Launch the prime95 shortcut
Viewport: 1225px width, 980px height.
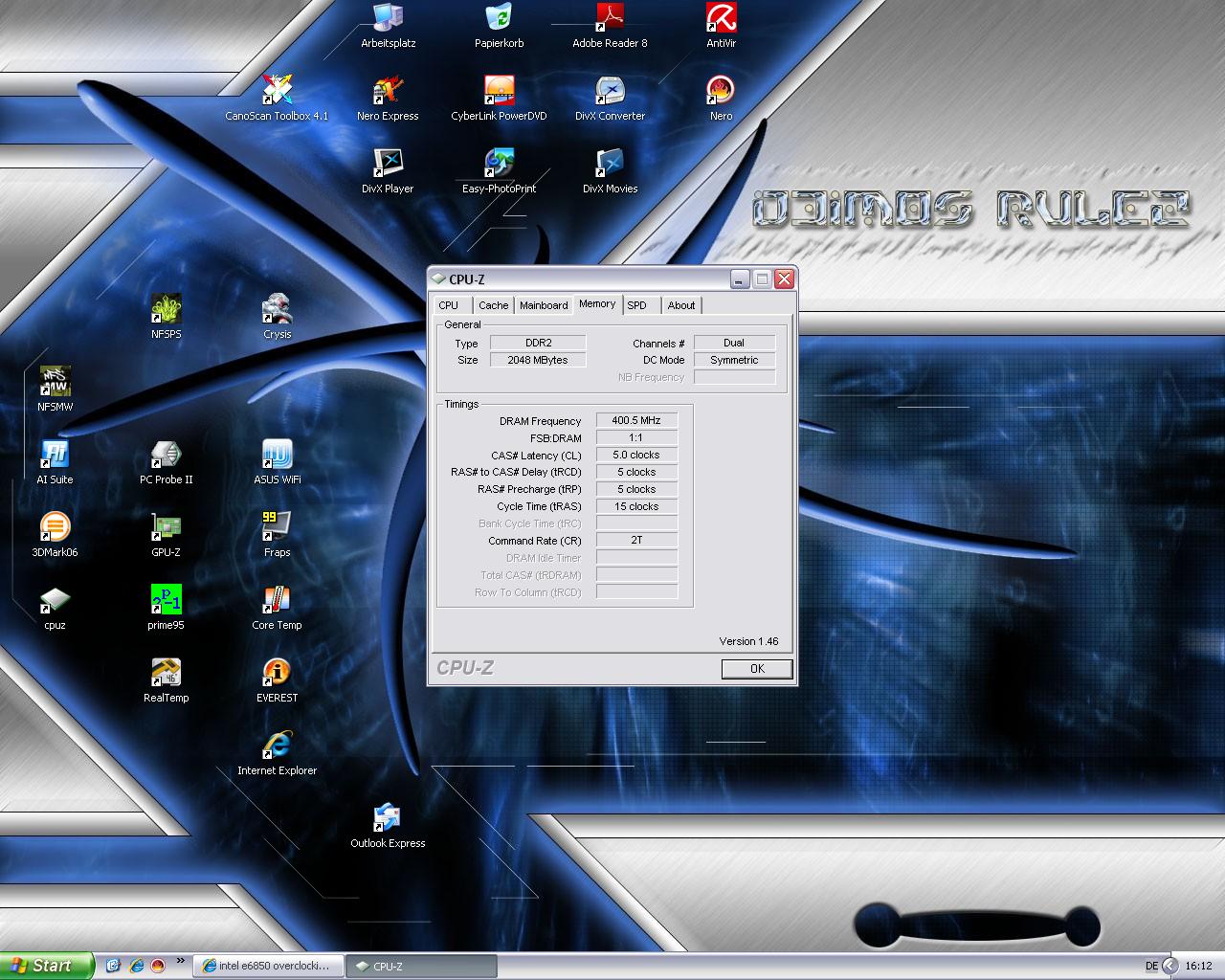tap(166, 607)
